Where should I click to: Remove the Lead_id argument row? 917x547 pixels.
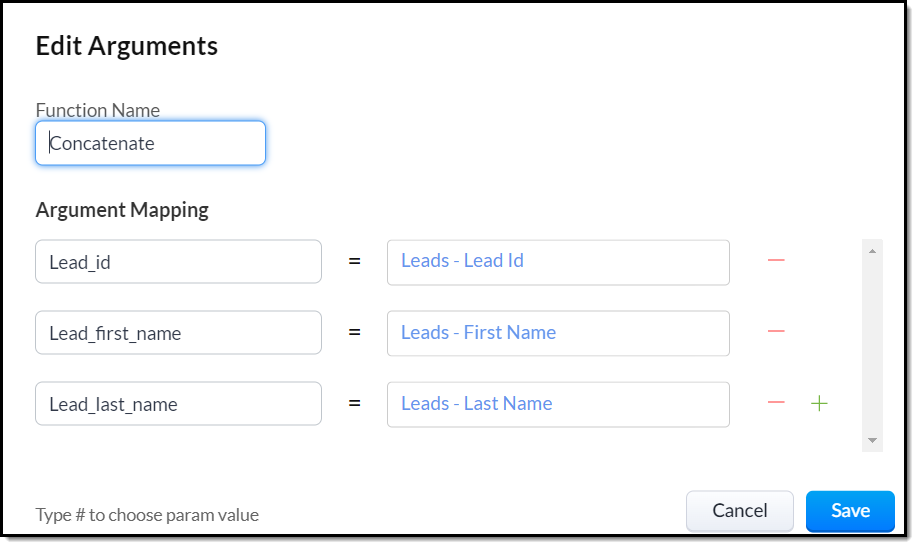776,261
